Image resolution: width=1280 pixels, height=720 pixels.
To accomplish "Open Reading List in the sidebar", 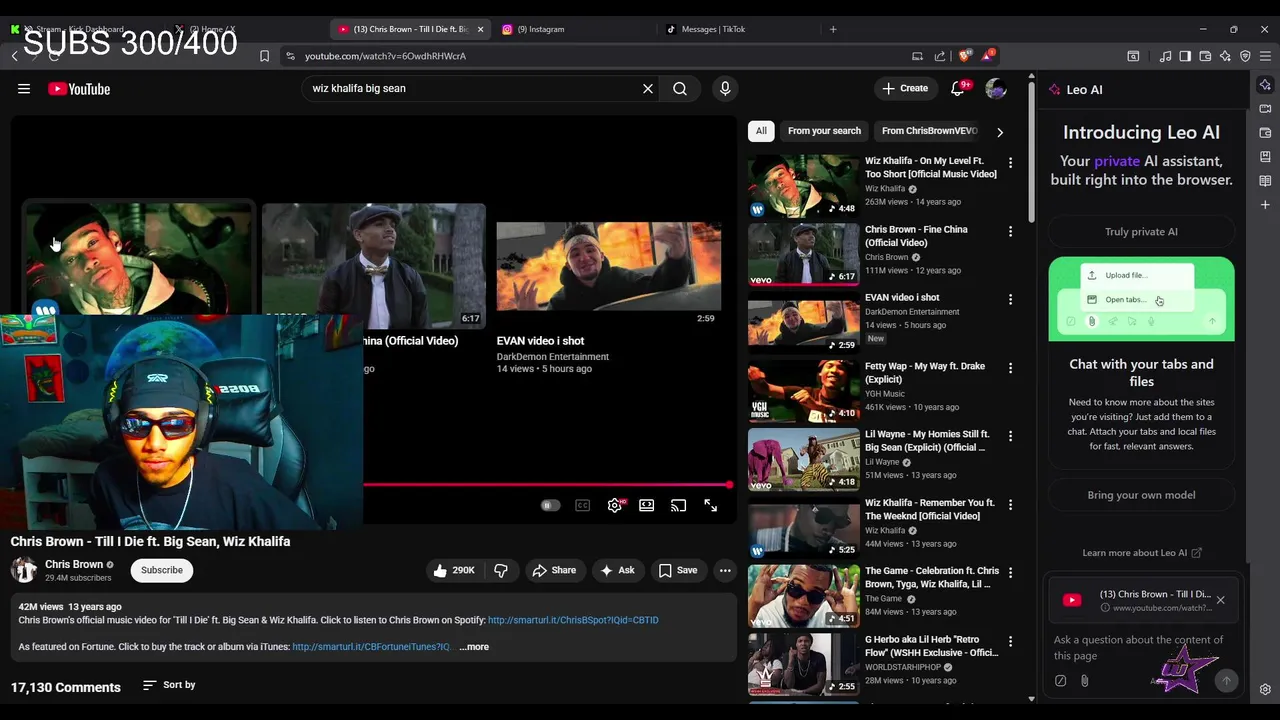I will 1265,181.
